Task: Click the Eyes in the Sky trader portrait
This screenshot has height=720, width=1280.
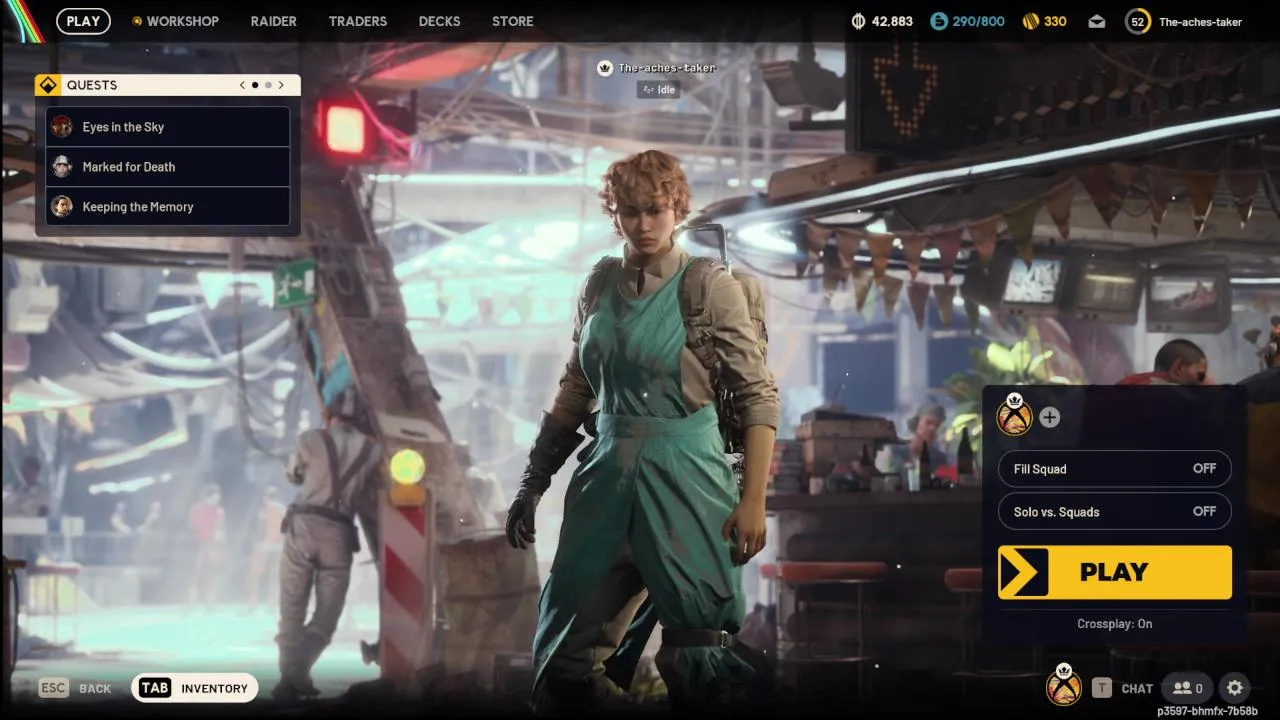Action: pyautogui.click(x=62, y=126)
